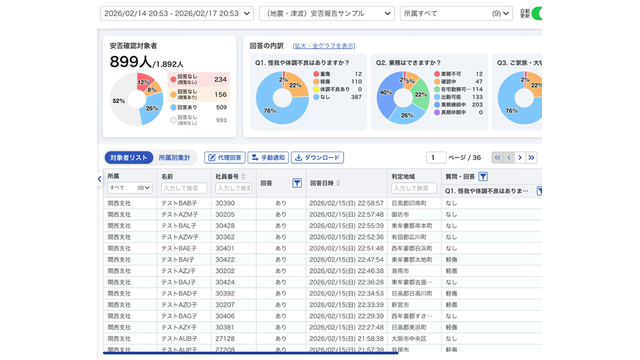Click the Q2 業務継続中 legend entry
The width and height of the screenshot is (640, 360).
(458, 104)
